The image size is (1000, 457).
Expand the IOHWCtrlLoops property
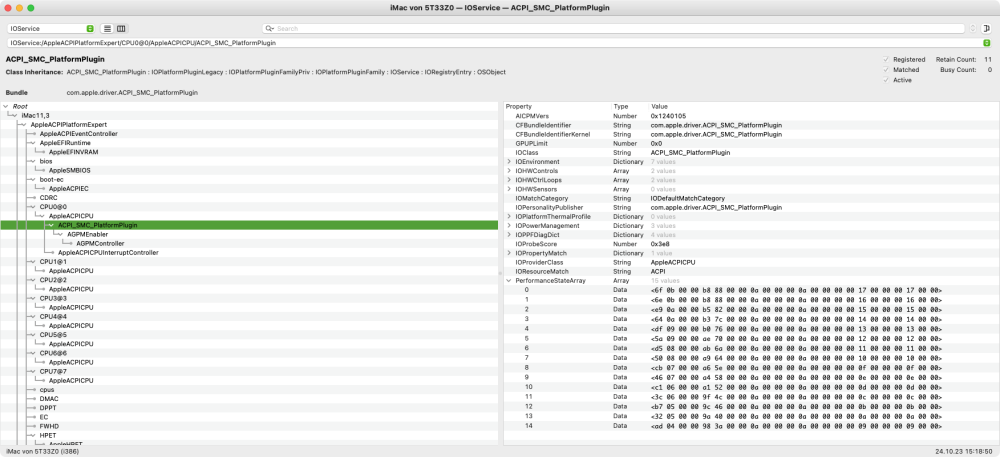tap(509, 180)
